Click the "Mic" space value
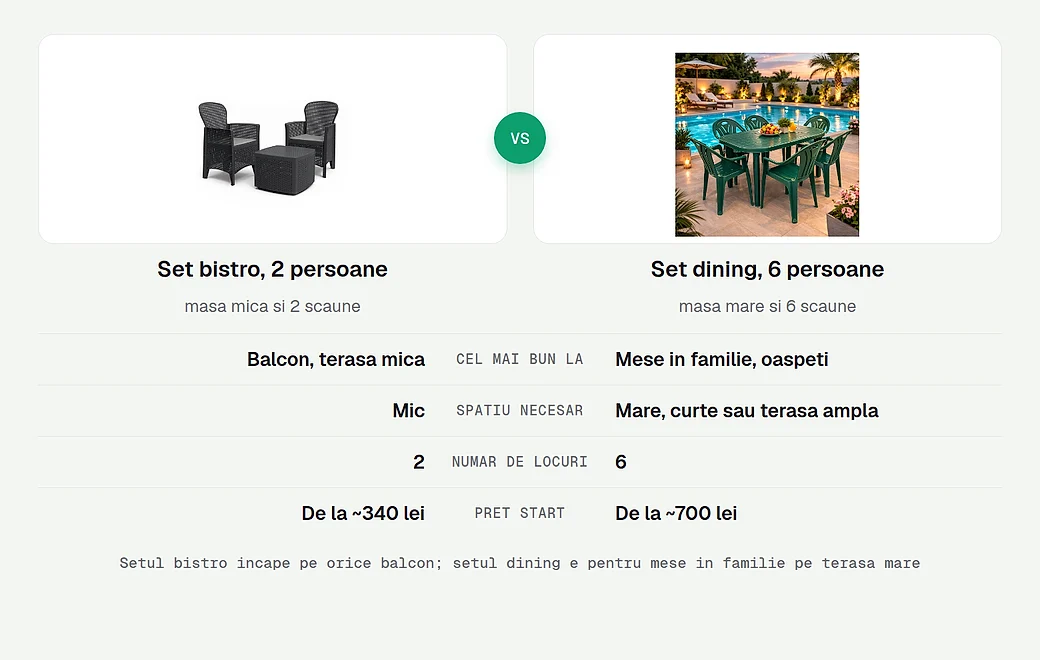Viewport: 1040px width, 660px height. click(x=409, y=411)
